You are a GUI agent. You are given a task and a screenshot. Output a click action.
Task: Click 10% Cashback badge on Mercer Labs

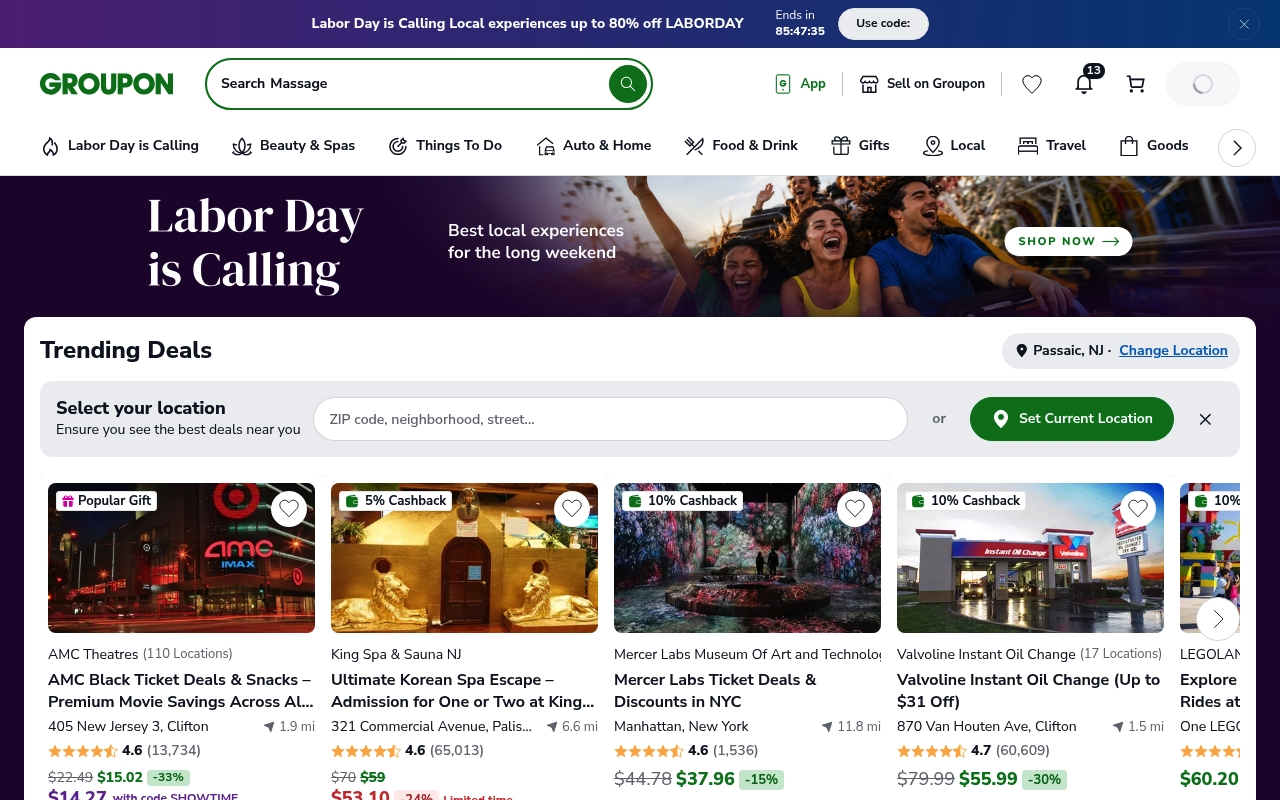[x=683, y=501]
